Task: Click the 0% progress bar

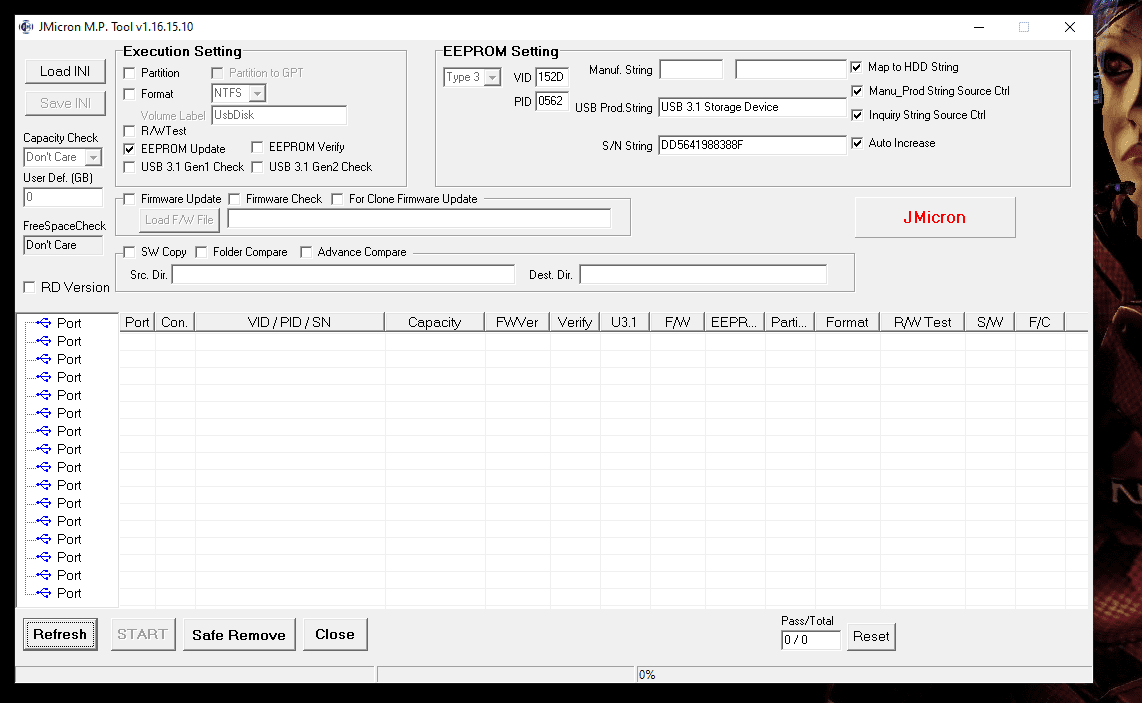Action: point(863,675)
